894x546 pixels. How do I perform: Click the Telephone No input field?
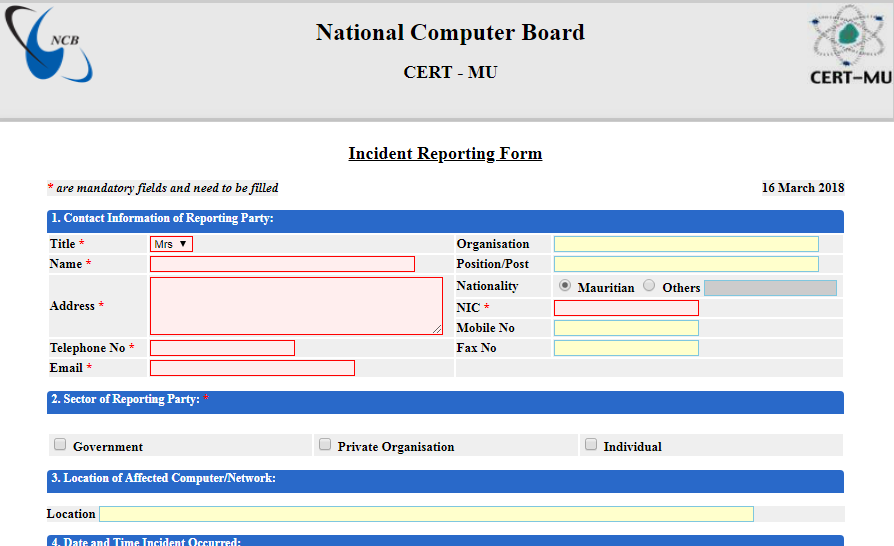[222, 348]
